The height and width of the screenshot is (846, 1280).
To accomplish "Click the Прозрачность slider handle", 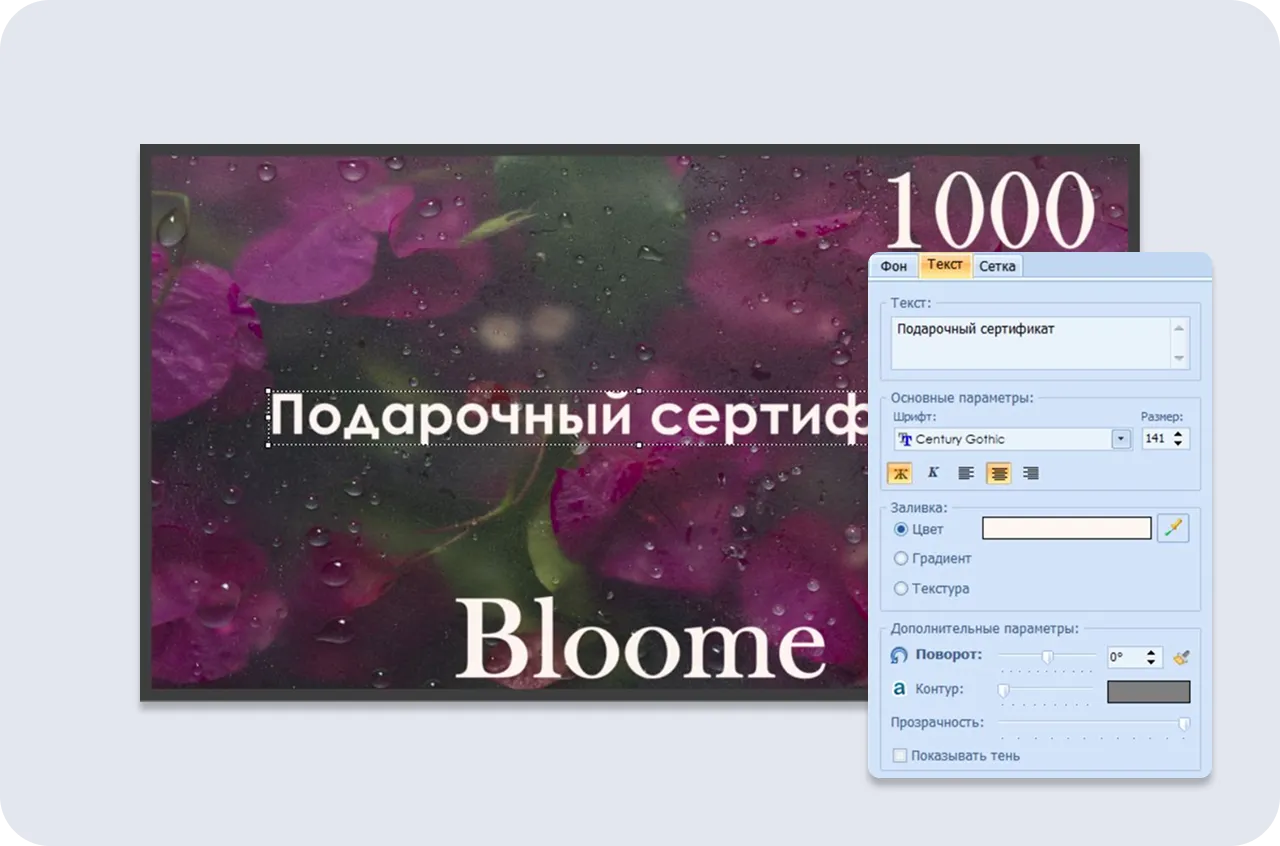I will (x=1184, y=723).
